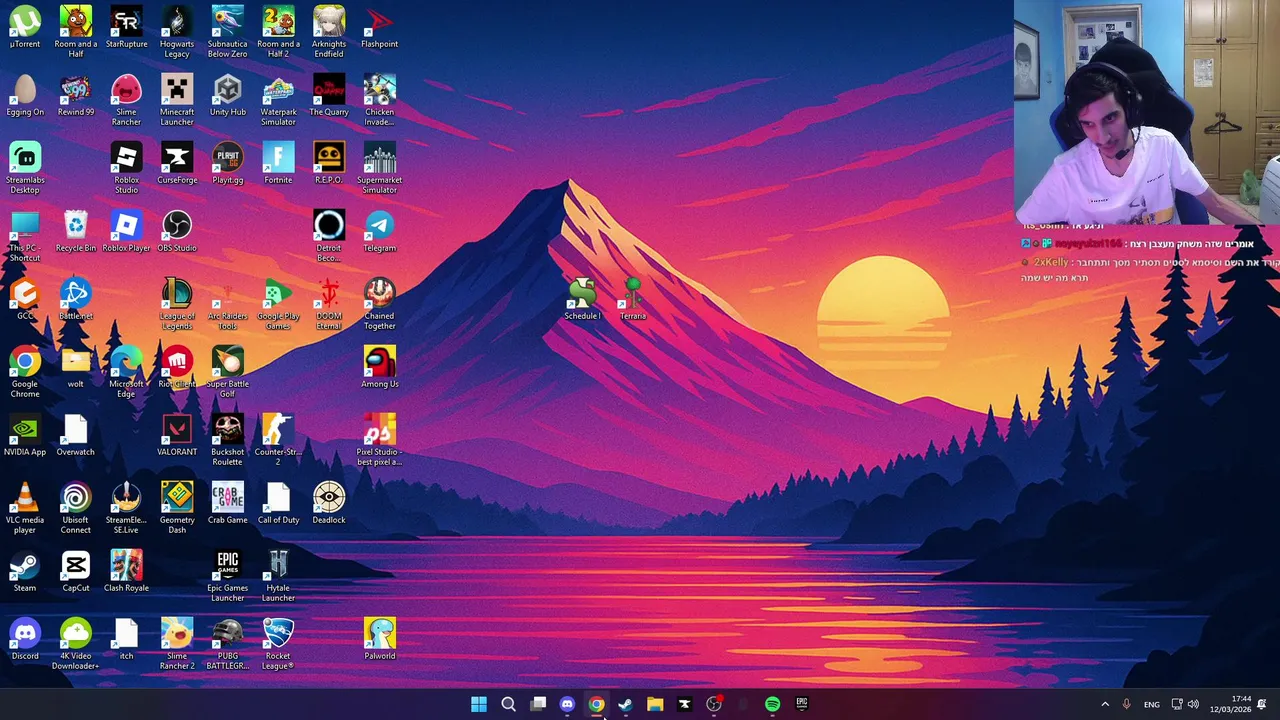Viewport: 1280px width, 720px height.
Task: Click the Buckshot Roulette icon
Action: point(227,440)
